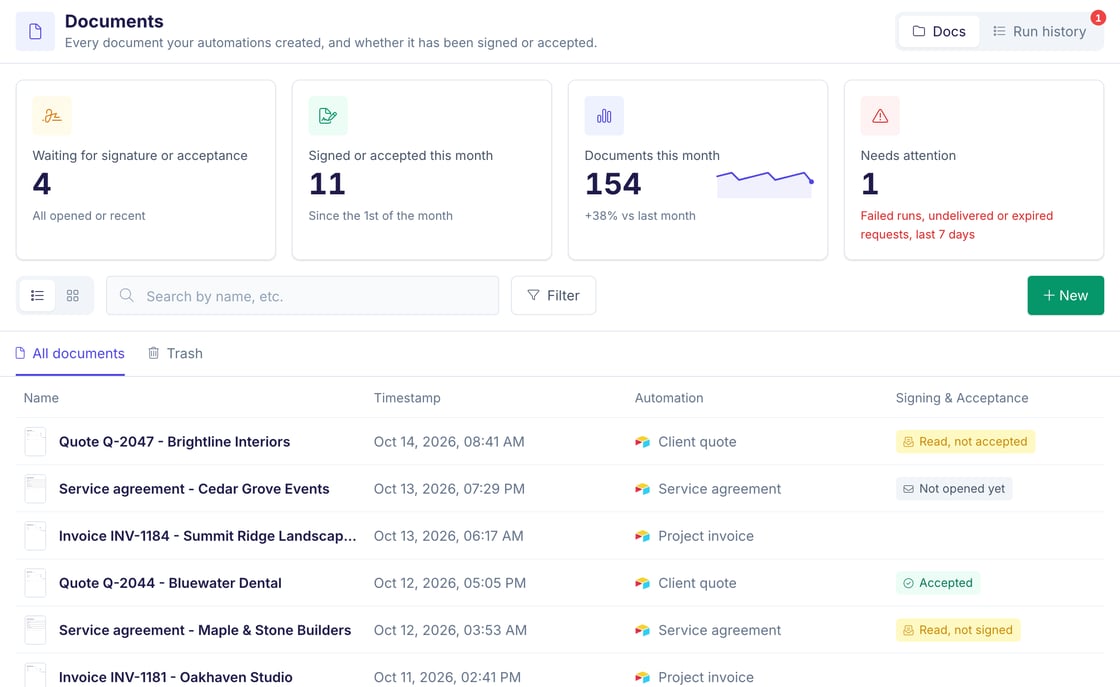Image resolution: width=1120 pixels, height=687 pixels.
Task: Click the Search by name field
Action: (x=302, y=296)
